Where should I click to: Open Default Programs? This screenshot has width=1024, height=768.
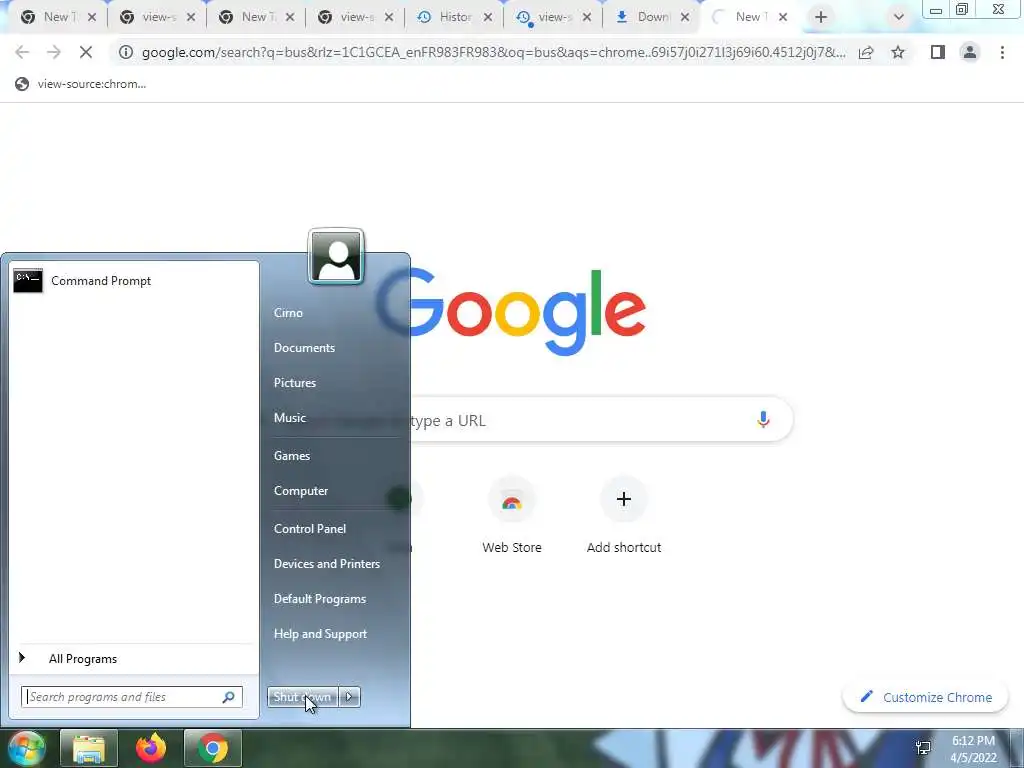(x=319, y=599)
